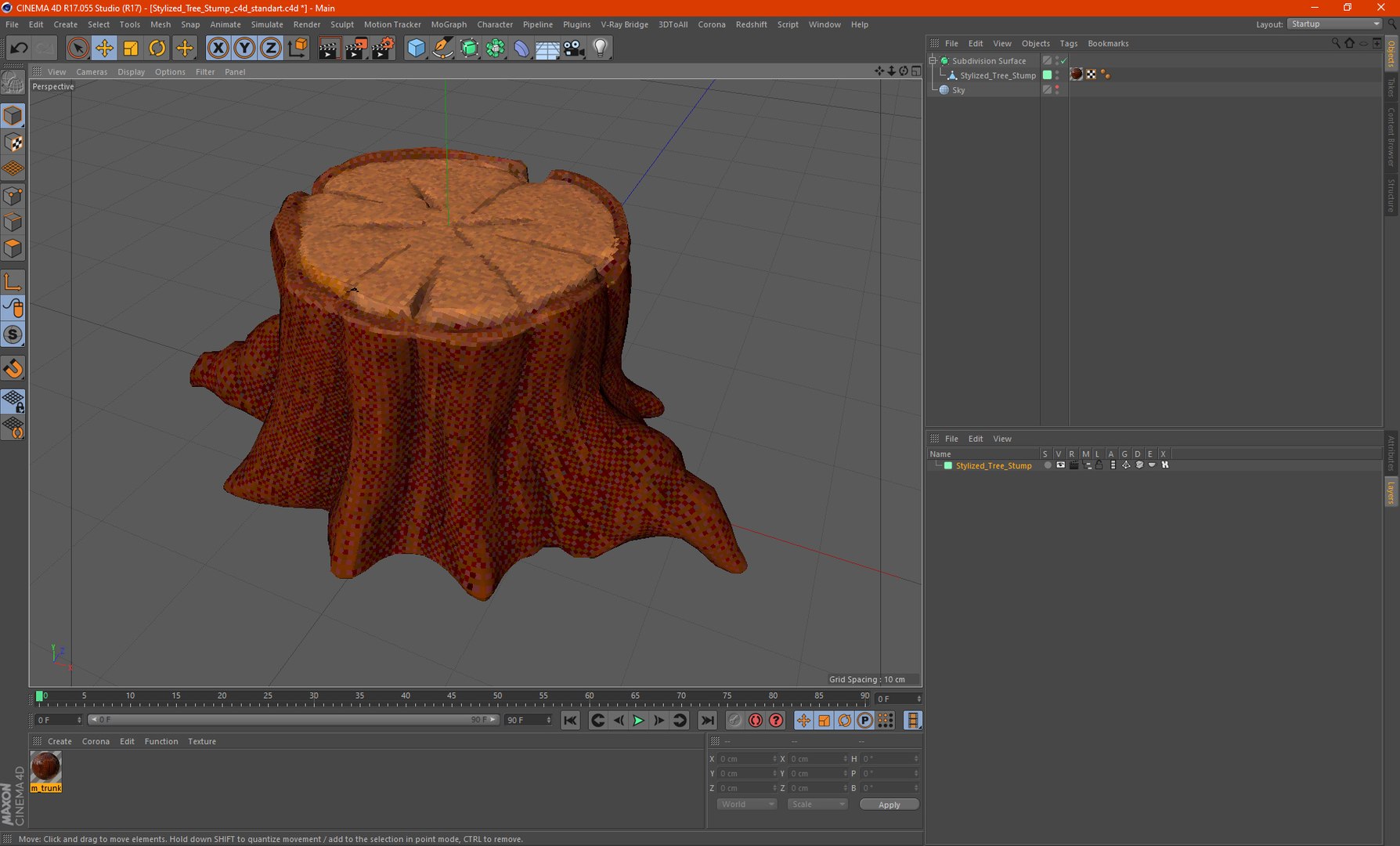Screen dimensions: 1400x846
Task: Open the Layout Startup dropdown
Action: point(1334,24)
